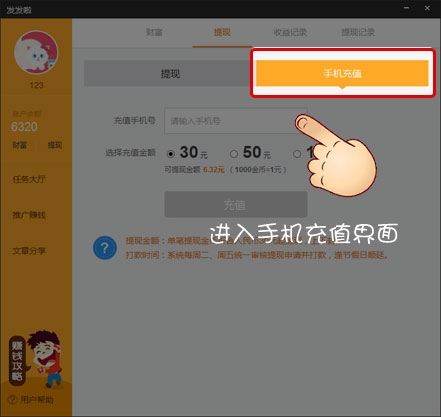Screen dimensions: 441x417
Task: Open 推广赚钱 in the sidebar
Action: pos(29,215)
